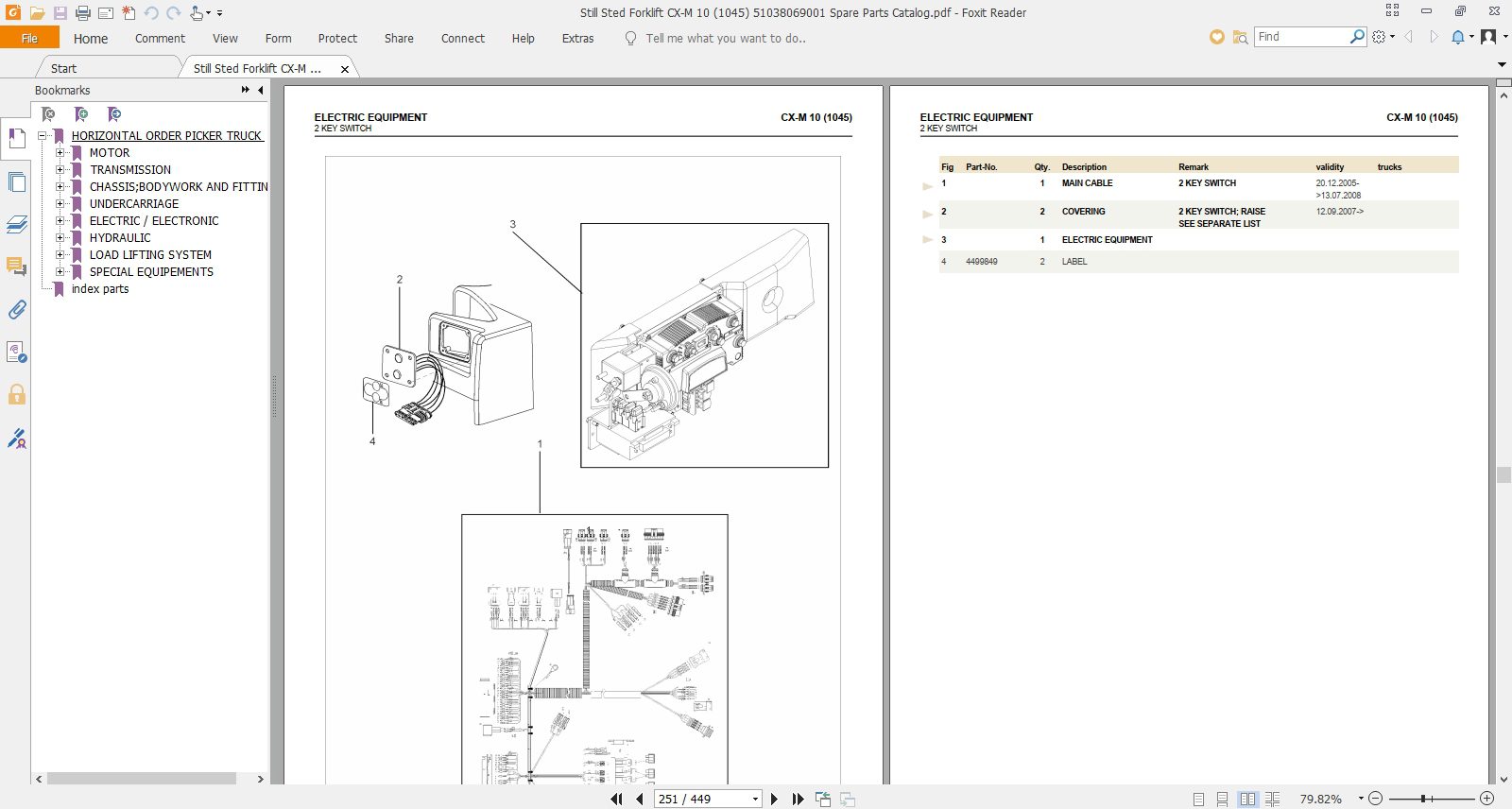
Task: Switch to the Comment ribbon tab
Action: (x=160, y=39)
